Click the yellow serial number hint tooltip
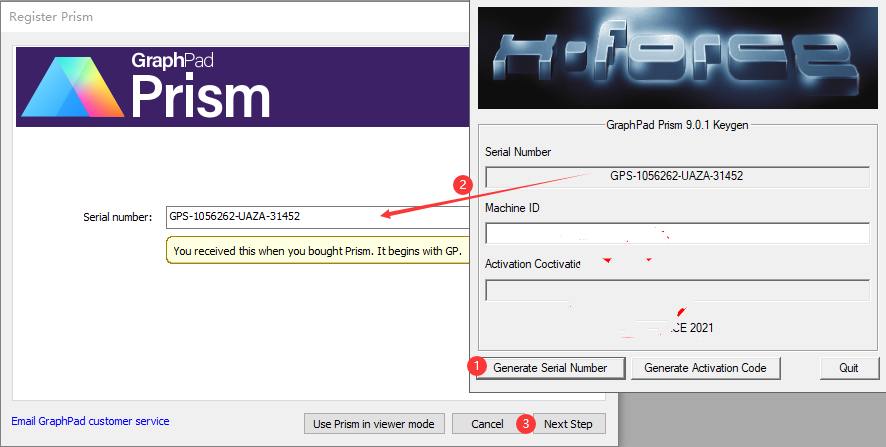Screen dimensions: 886x447 click(x=316, y=251)
